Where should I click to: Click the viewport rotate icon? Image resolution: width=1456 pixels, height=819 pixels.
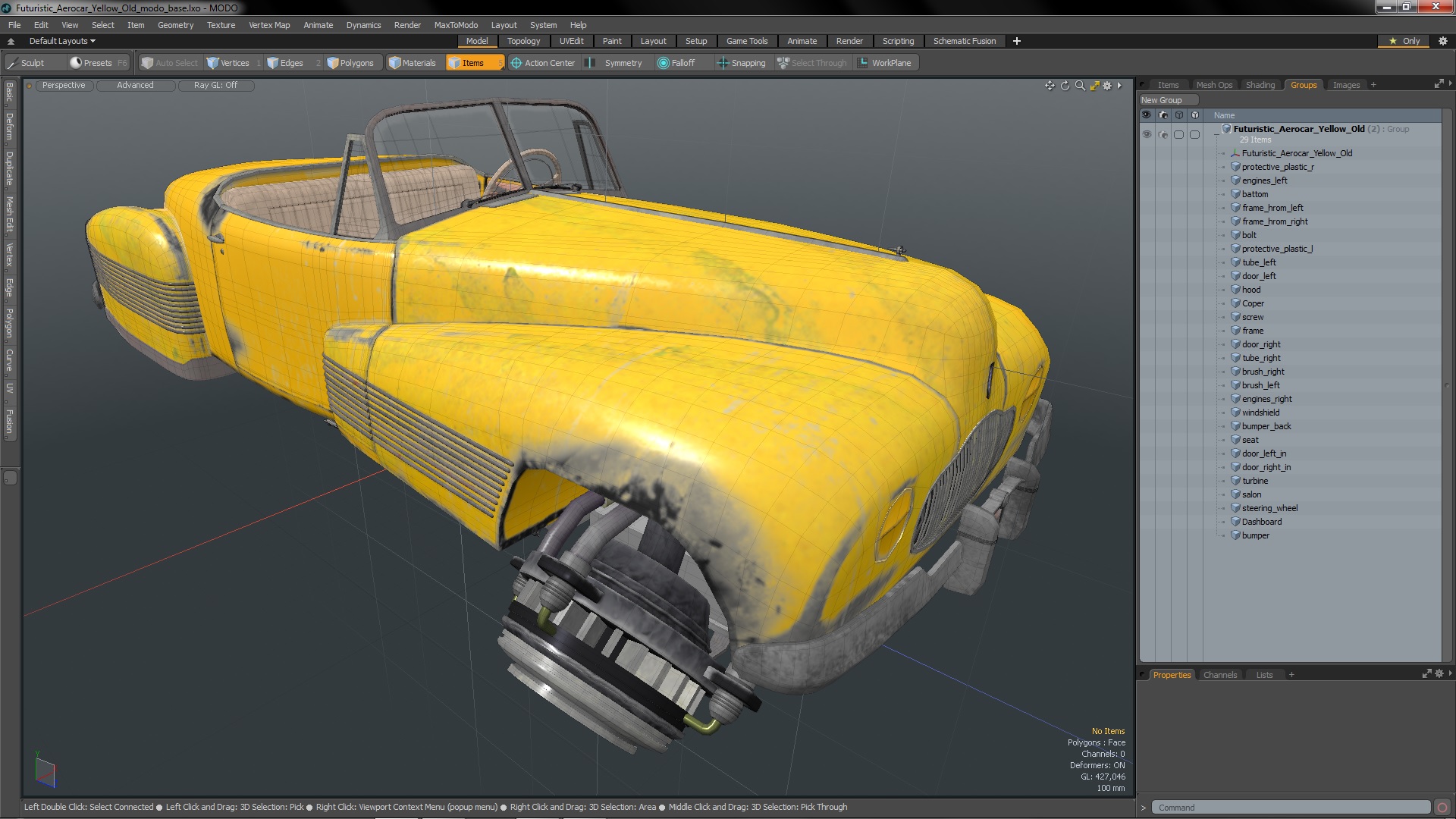click(1065, 86)
